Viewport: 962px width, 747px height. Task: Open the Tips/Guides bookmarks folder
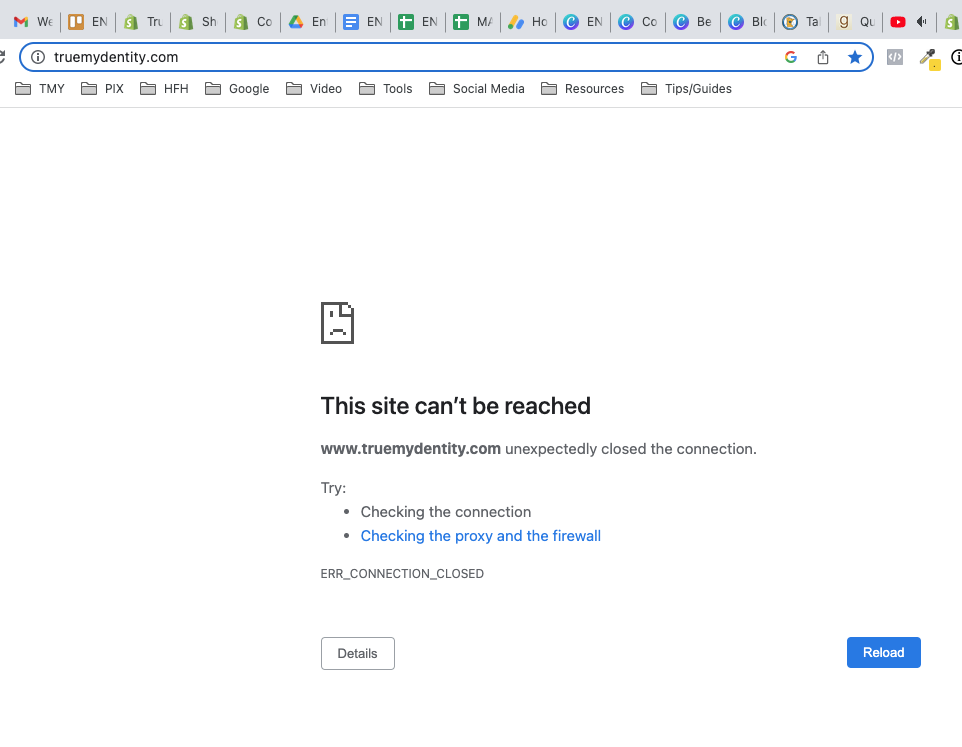point(686,89)
